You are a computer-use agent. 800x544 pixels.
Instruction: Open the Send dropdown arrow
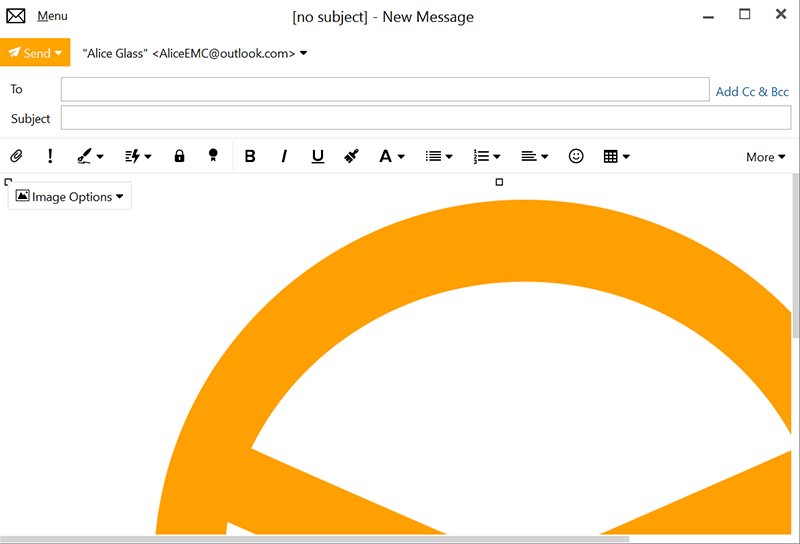tap(59, 53)
